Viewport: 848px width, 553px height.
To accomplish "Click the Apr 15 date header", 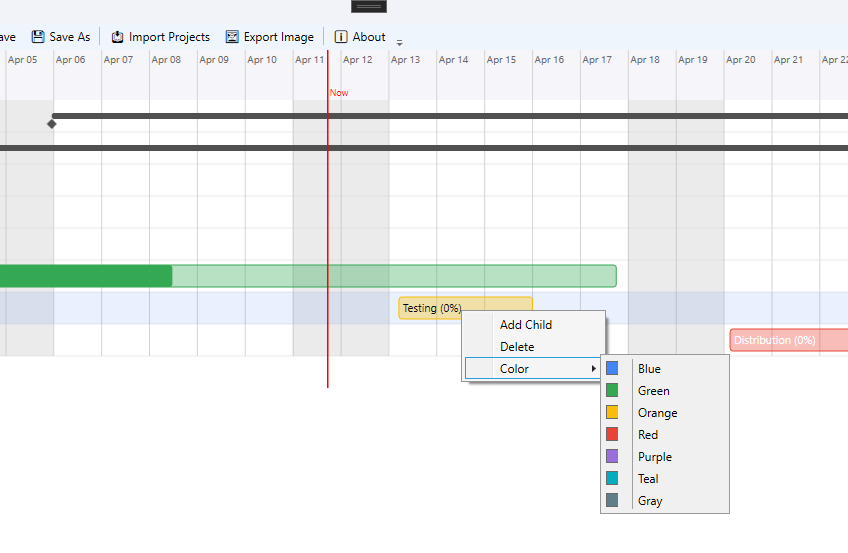I will click(501, 59).
